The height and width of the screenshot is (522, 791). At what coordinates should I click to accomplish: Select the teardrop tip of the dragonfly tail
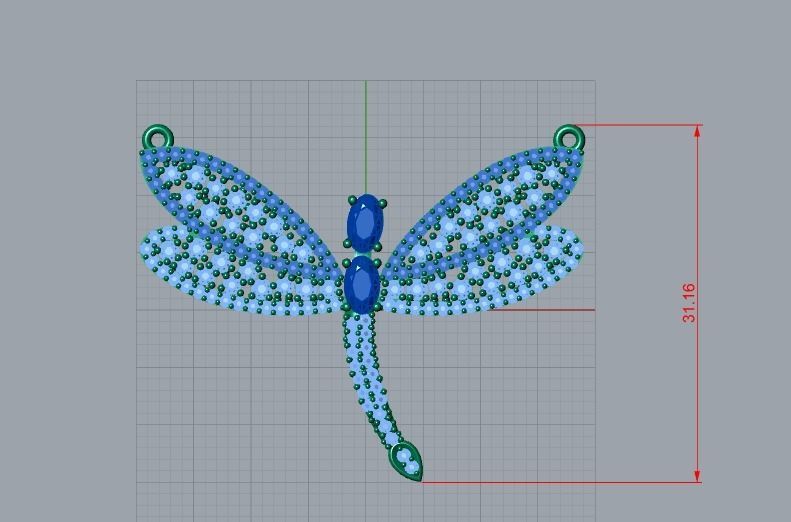coord(406,460)
